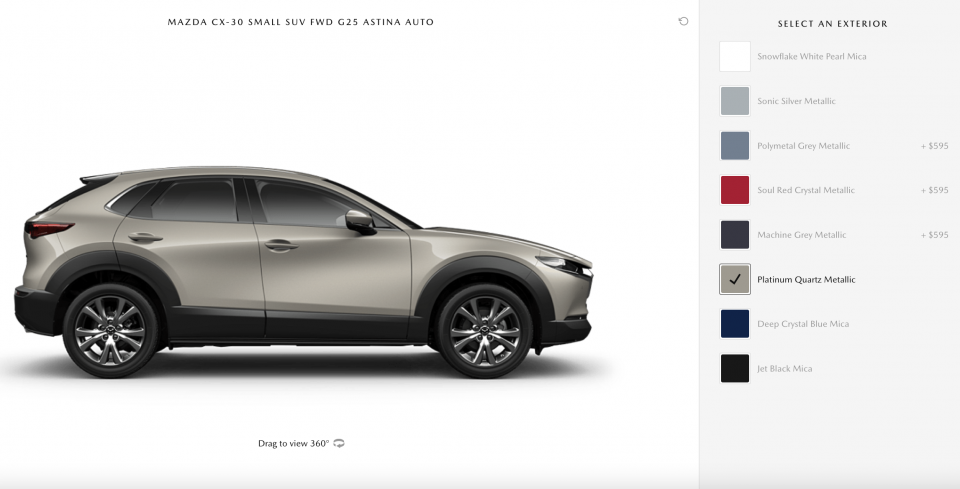Choose the Polymetal Grey Metallic swatch
Image resolution: width=960 pixels, height=489 pixels.
735,146
